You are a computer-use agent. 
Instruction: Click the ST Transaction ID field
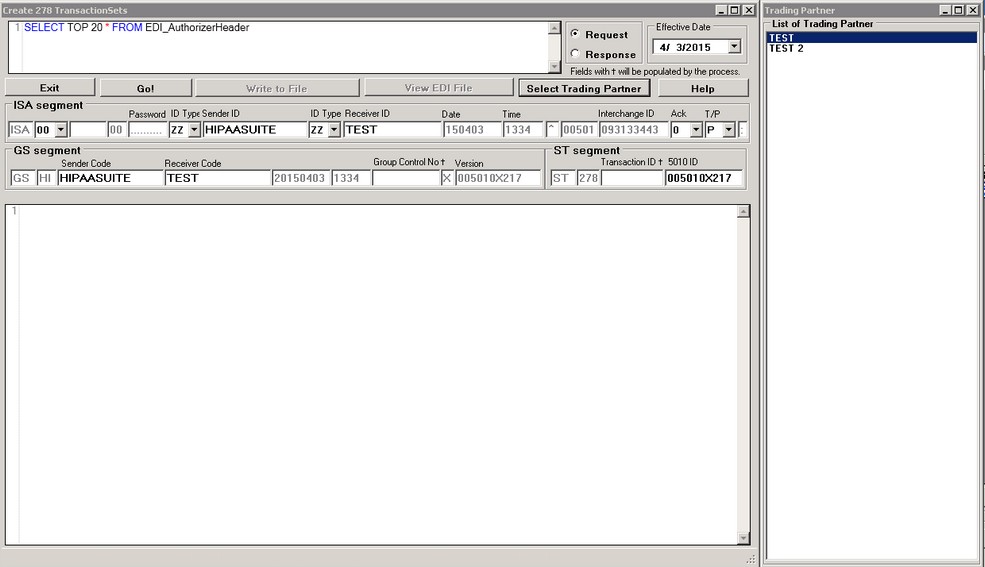click(632, 178)
